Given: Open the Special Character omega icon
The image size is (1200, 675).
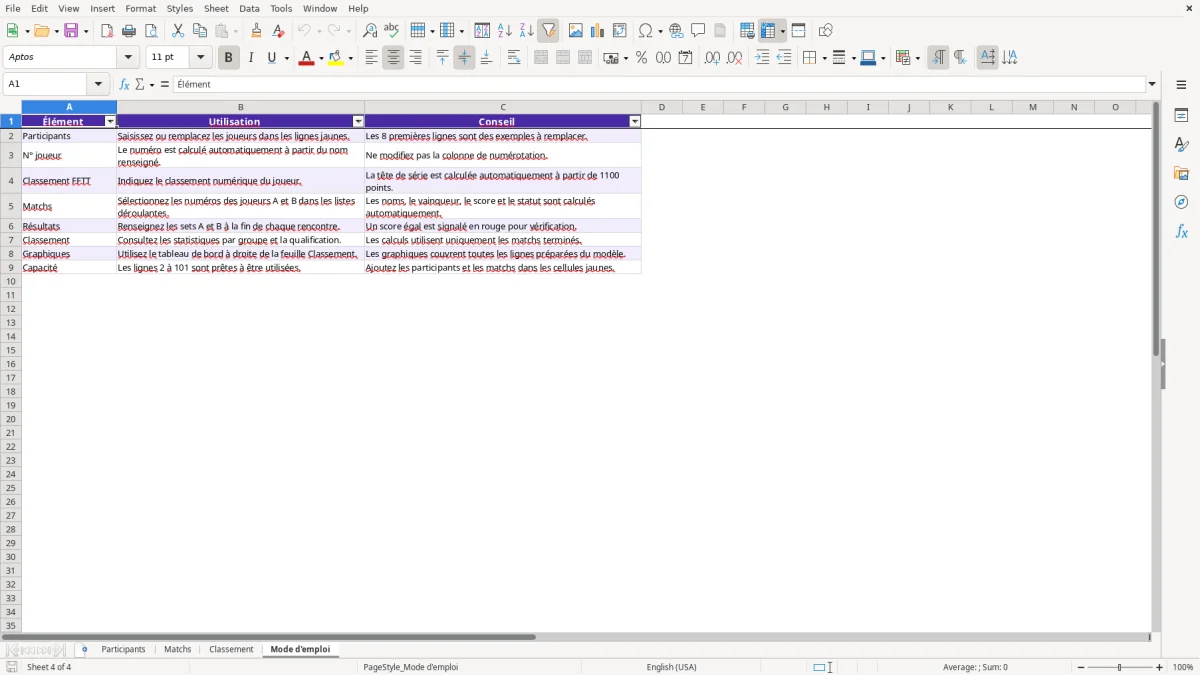Looking at the screenshot, I should [645, 31].
